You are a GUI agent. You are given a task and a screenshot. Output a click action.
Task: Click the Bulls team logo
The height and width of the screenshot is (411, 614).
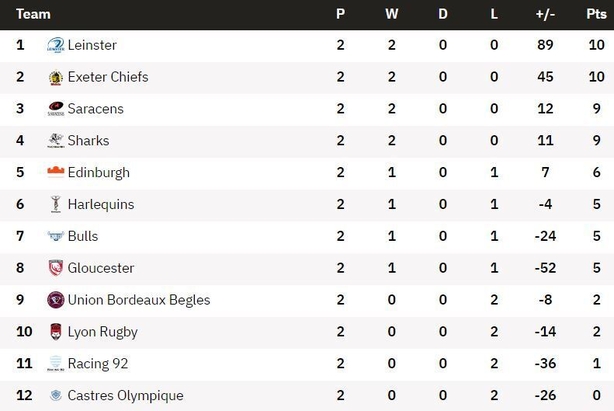[56, 236]
